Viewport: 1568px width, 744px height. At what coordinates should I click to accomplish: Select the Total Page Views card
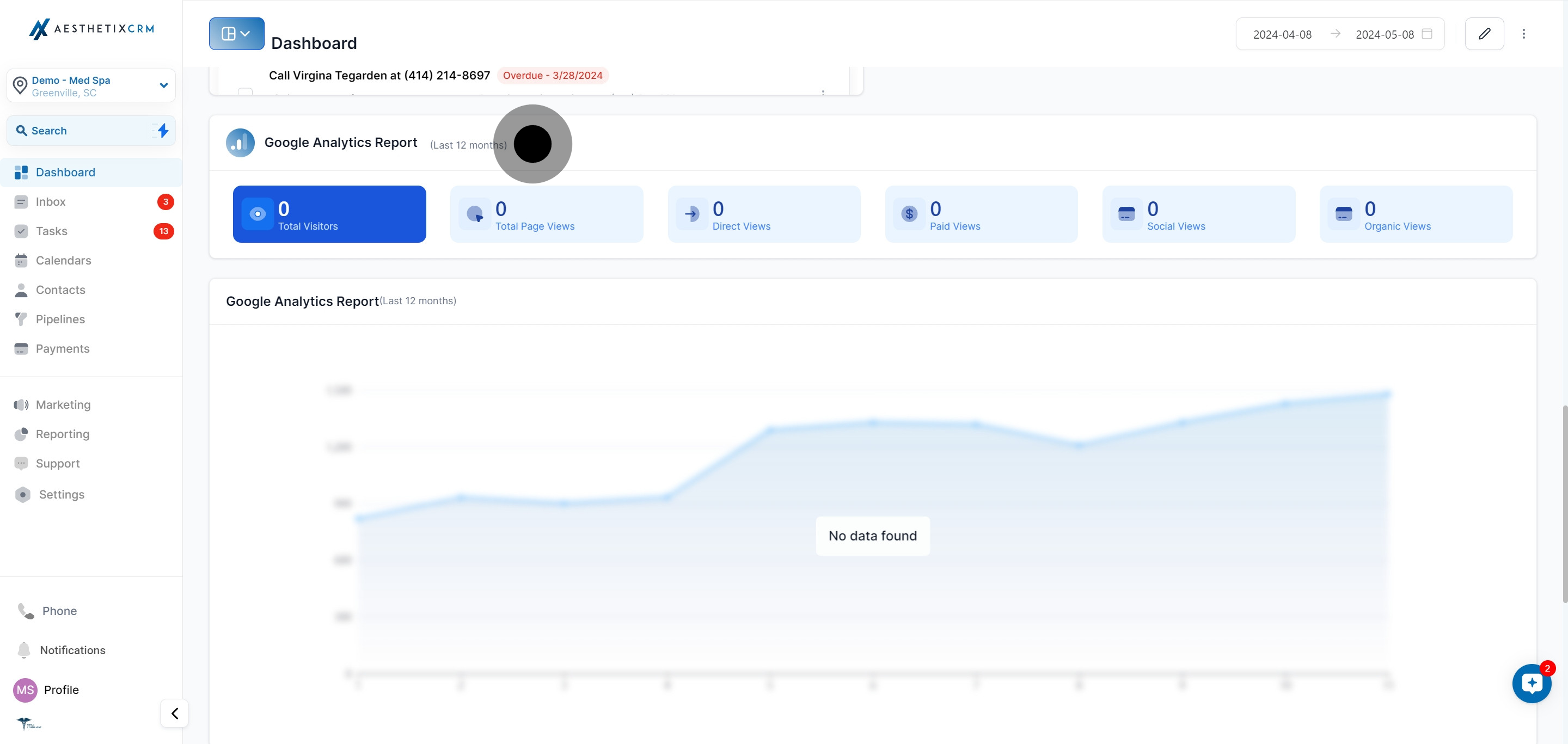[x=546, y=214]
